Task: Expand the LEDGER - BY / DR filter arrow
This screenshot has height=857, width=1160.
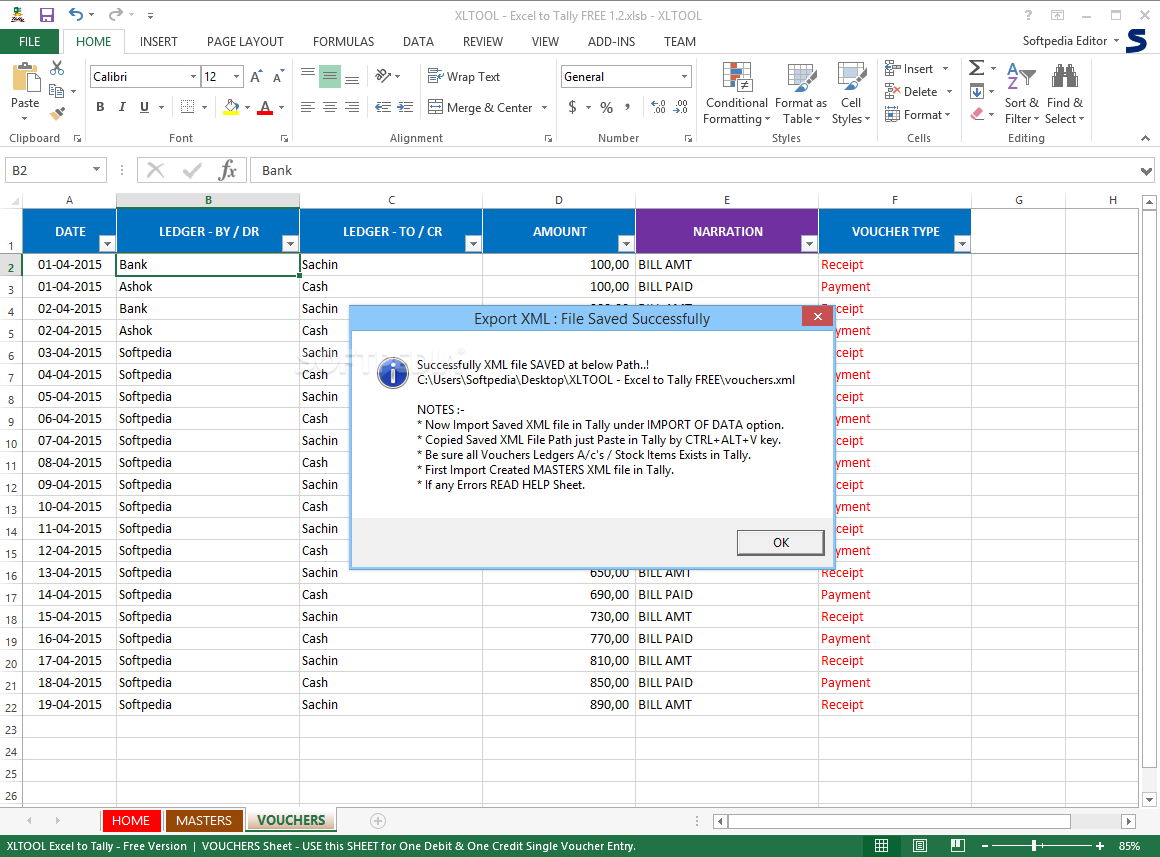Action: click(x=290, y=243)
